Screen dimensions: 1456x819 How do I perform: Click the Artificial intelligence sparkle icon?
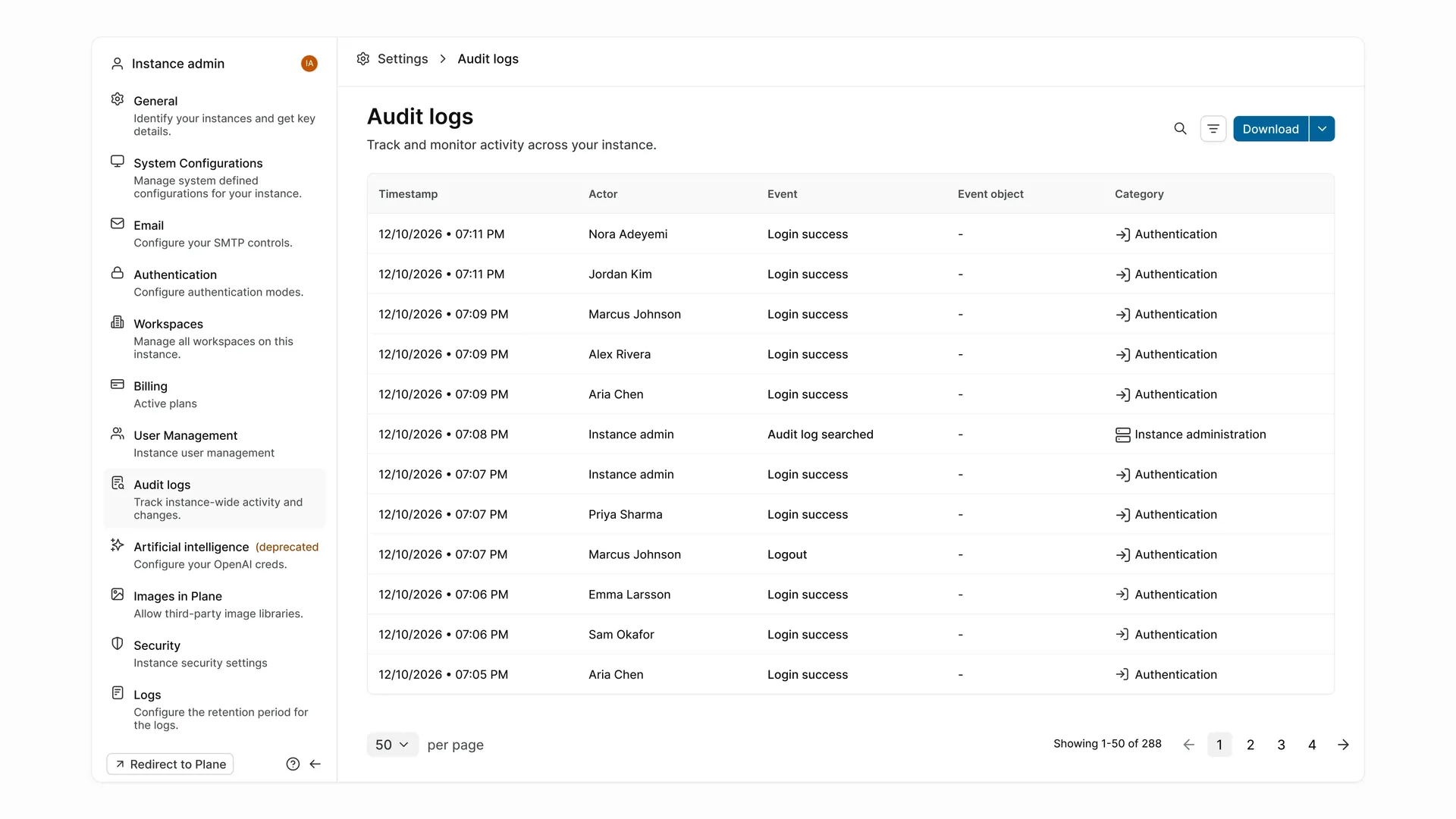[118, 545]
